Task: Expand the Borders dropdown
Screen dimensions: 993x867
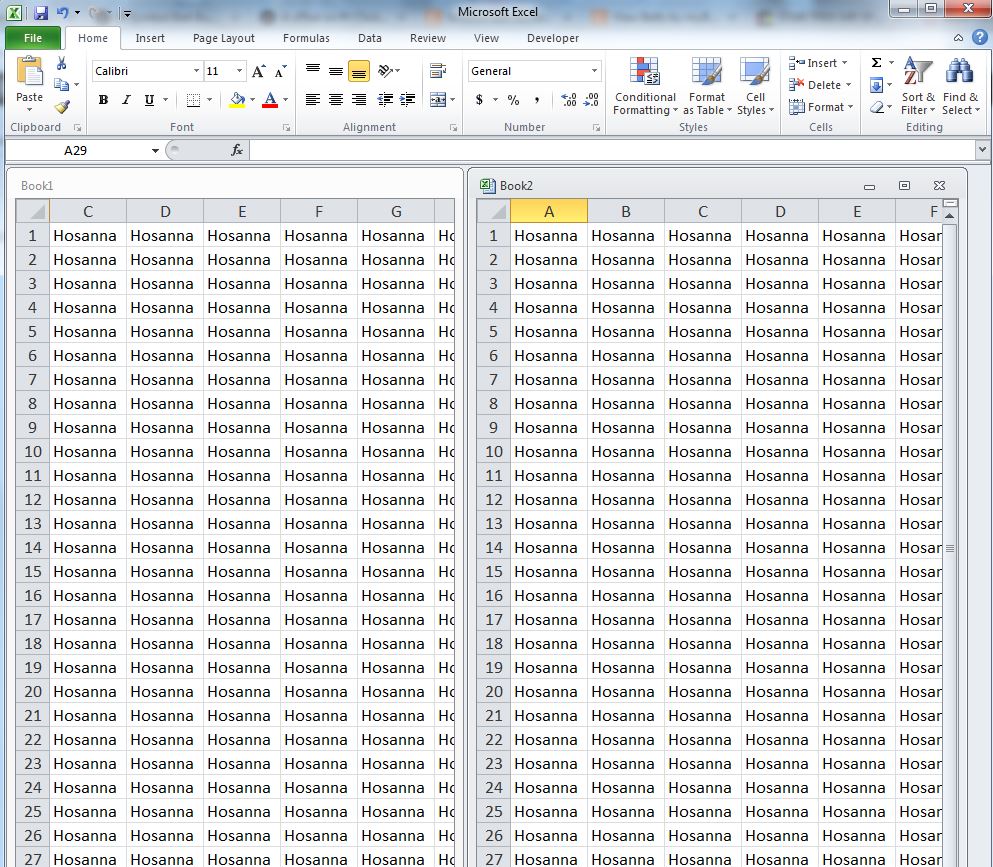Action: click(209, 100)
